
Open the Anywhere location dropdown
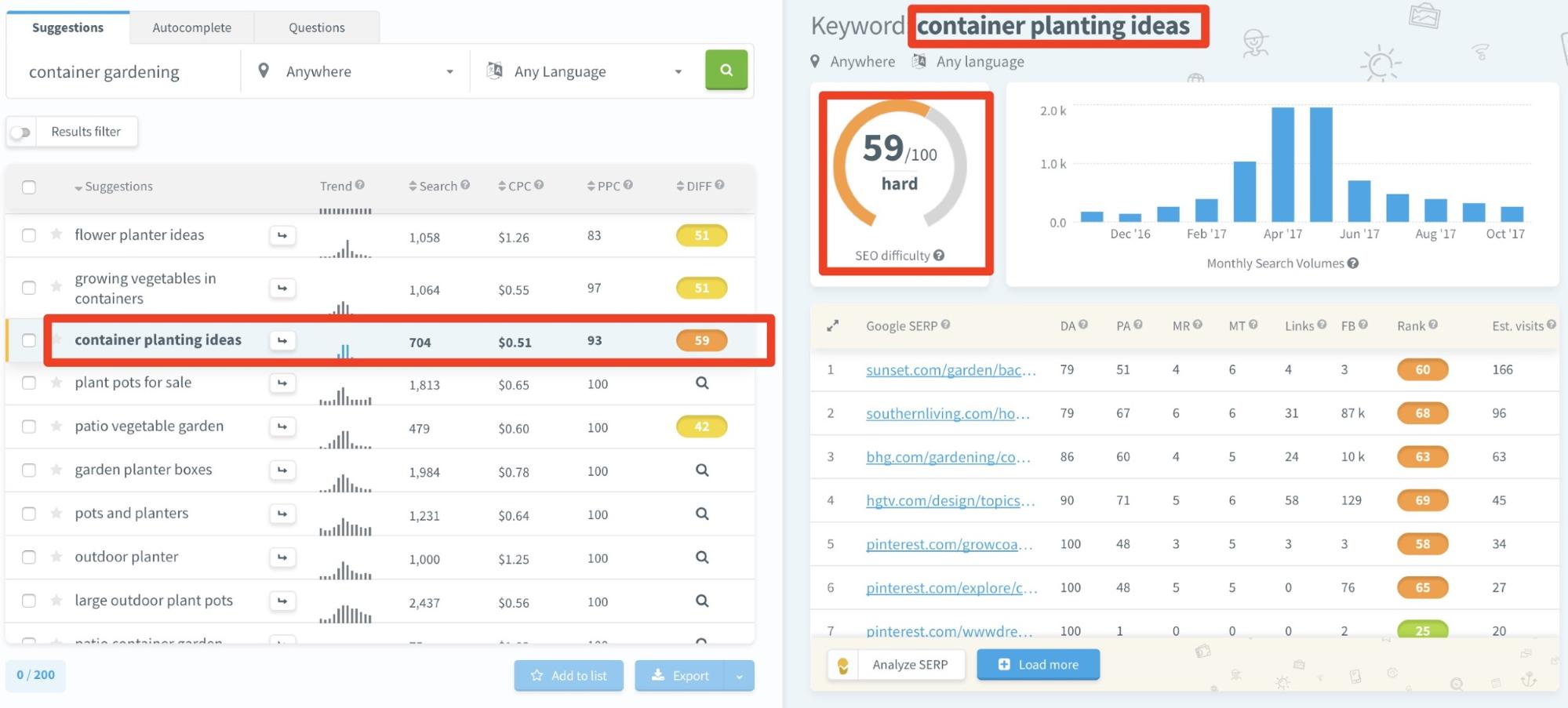[x=355, y=71]
